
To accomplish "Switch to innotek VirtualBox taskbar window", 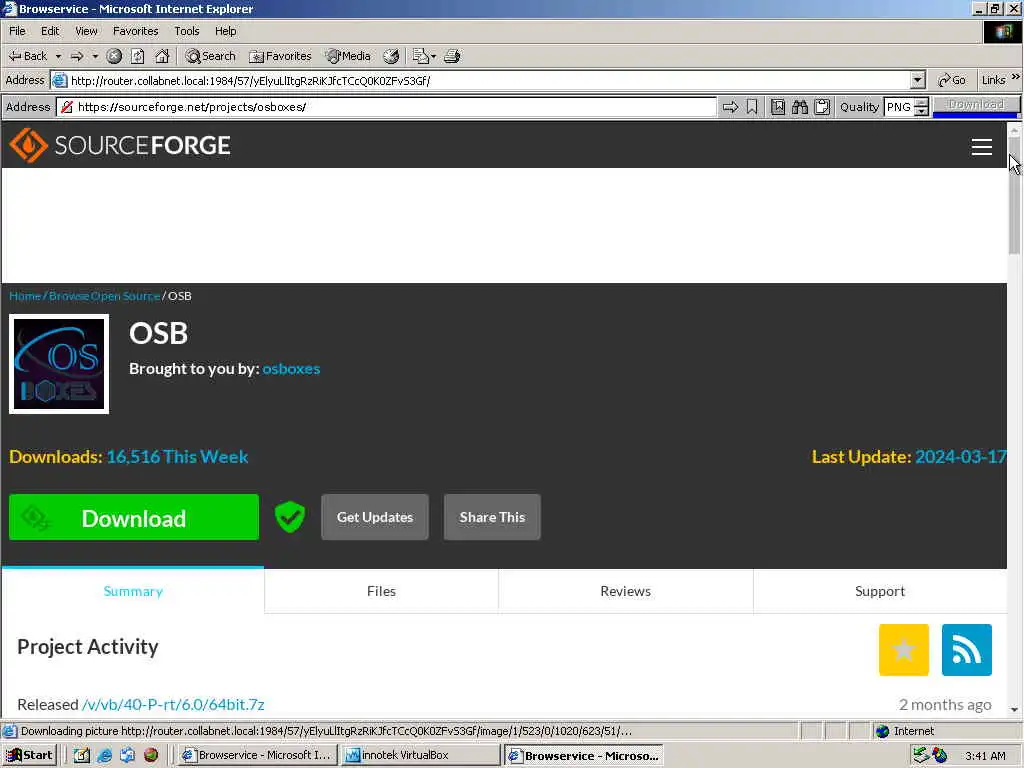I will coord(421,756).
